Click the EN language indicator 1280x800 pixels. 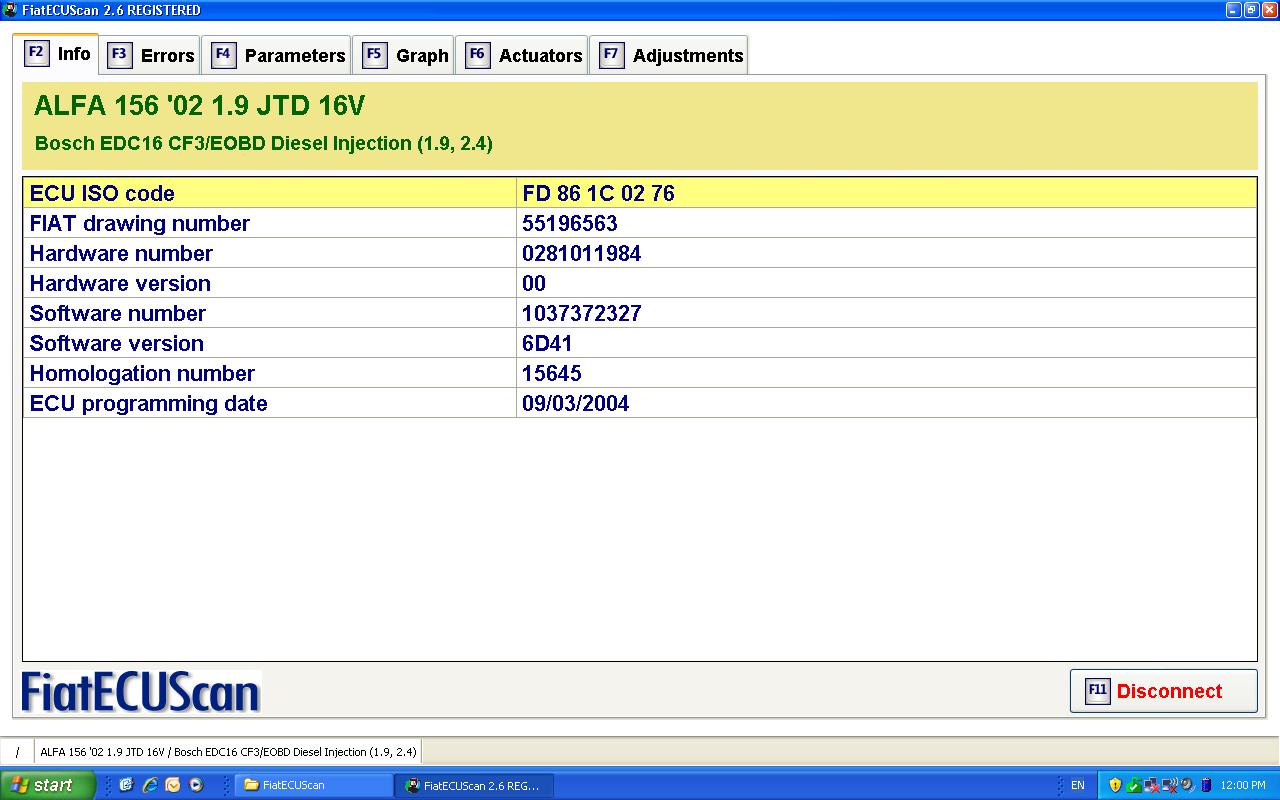click(x=1078, y=785)
